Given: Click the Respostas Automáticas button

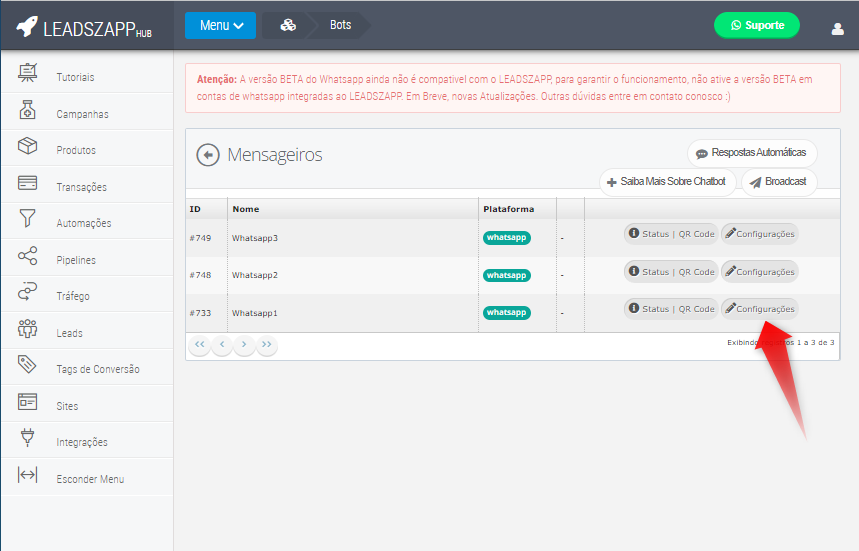Looking at the screenshot, I should (752, 153).
